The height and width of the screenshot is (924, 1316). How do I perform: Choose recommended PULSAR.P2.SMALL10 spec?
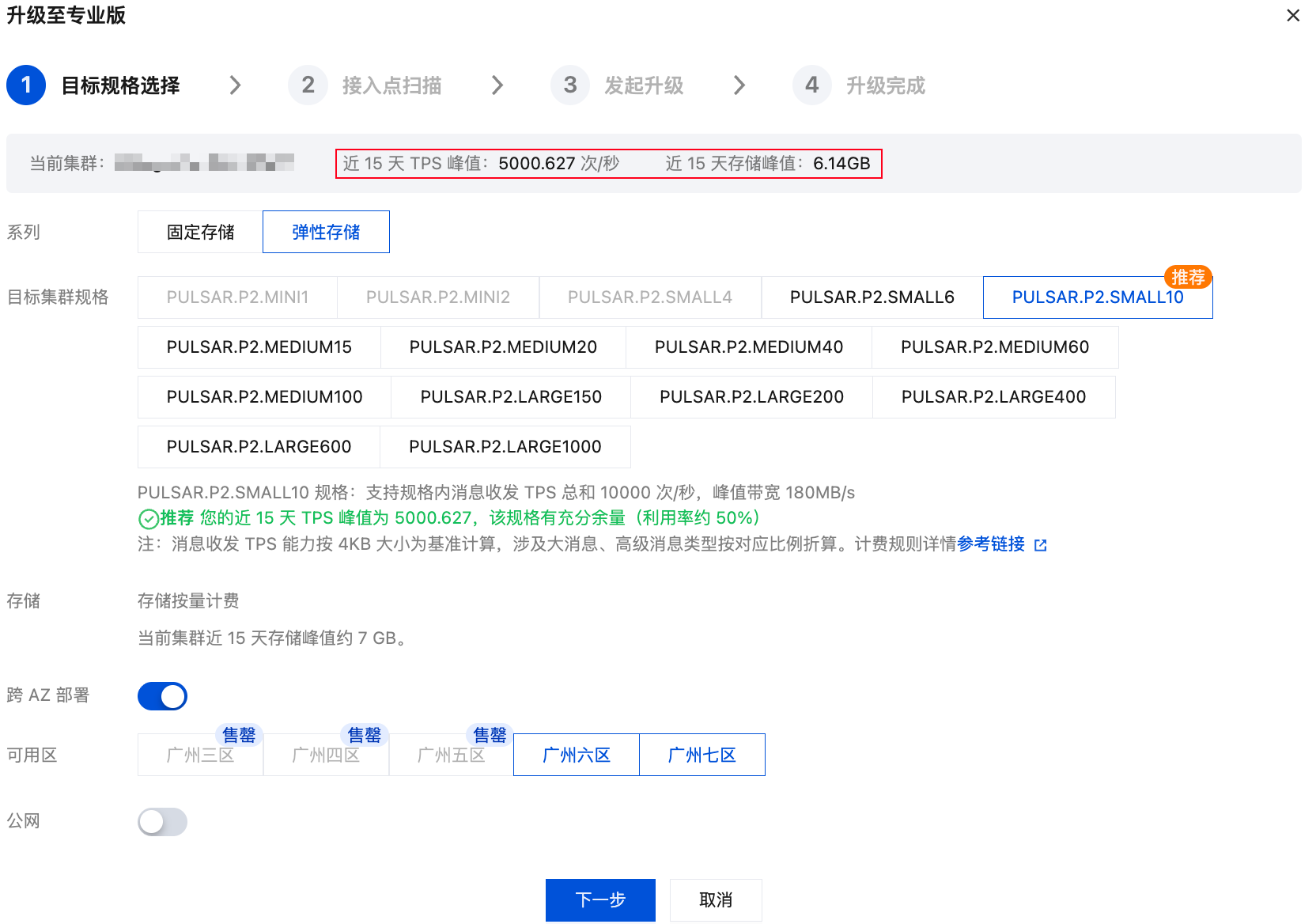click(1098, 297)
